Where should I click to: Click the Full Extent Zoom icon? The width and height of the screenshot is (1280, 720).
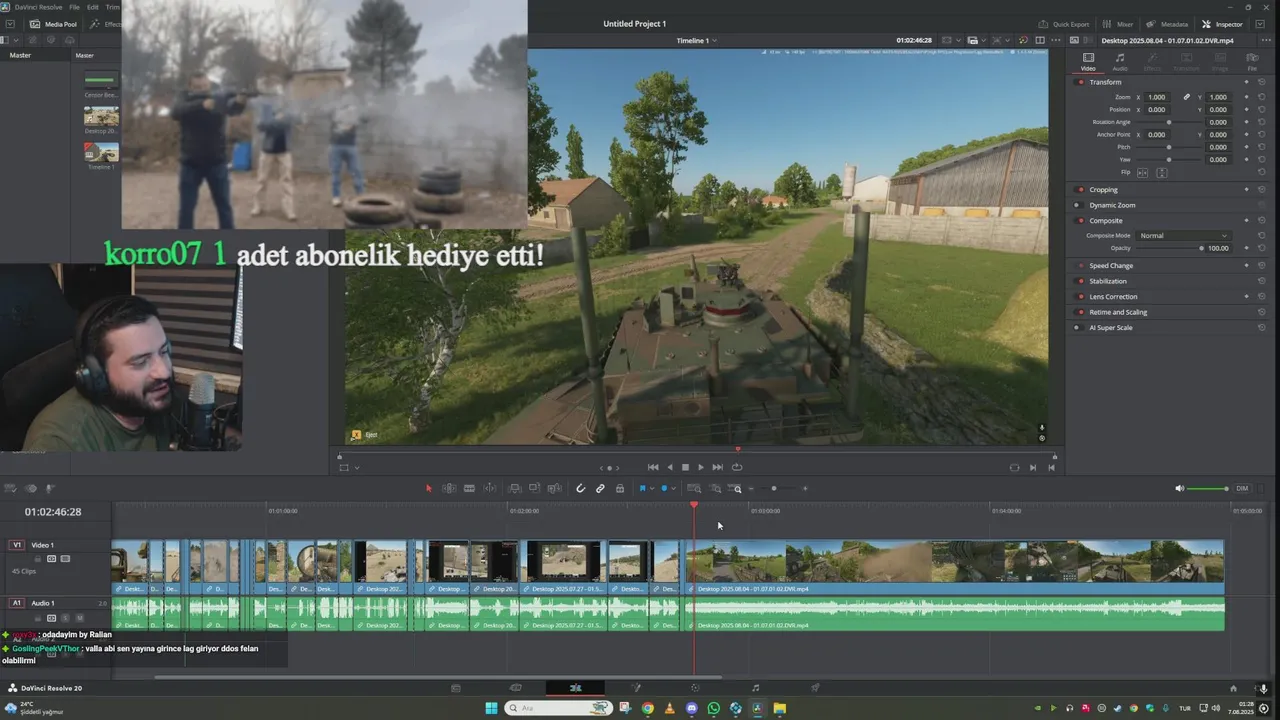[x=694, y=488]
